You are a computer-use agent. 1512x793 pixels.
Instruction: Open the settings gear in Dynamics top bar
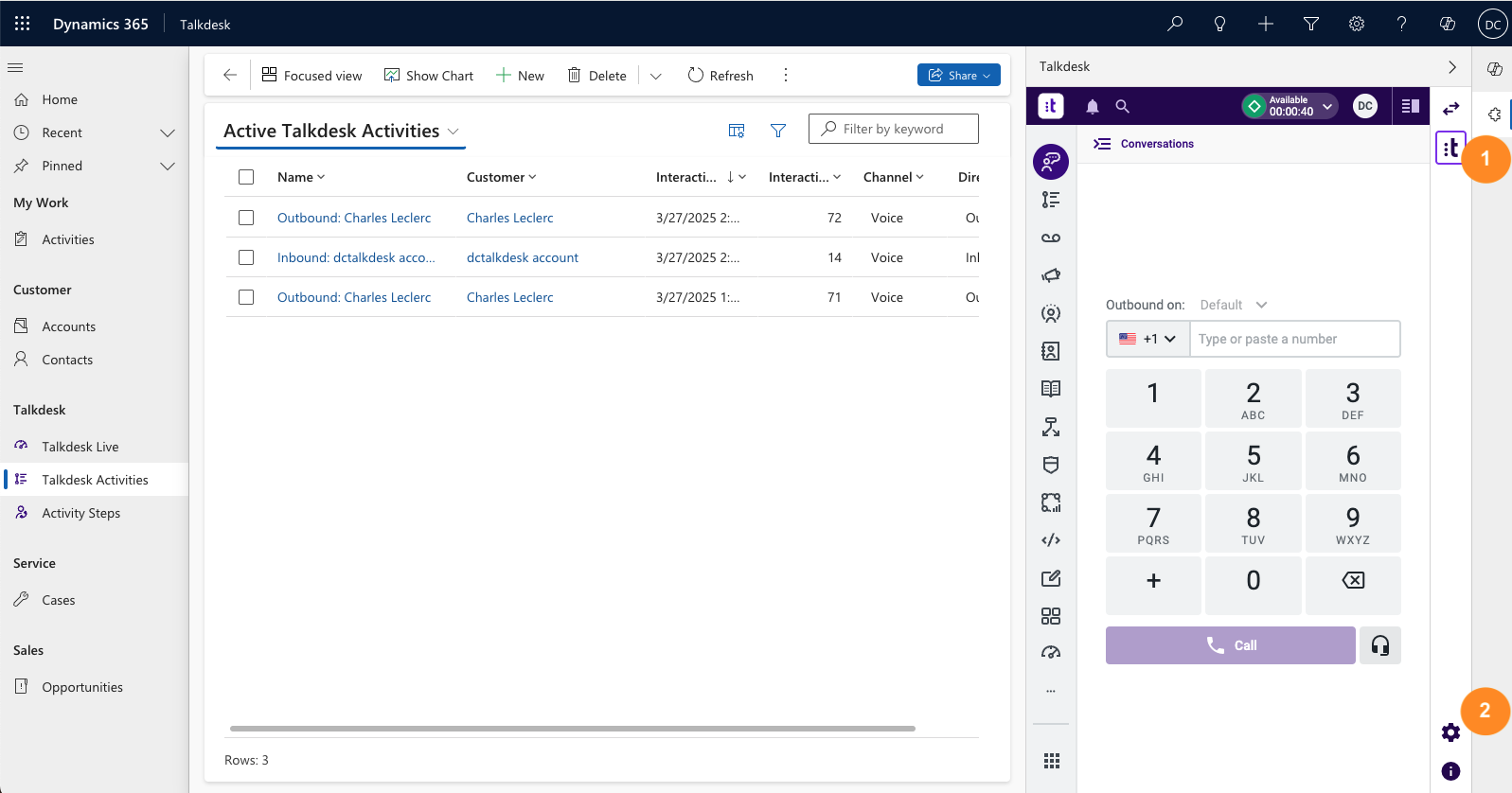pyautogui.click(x=1357, y=24)
